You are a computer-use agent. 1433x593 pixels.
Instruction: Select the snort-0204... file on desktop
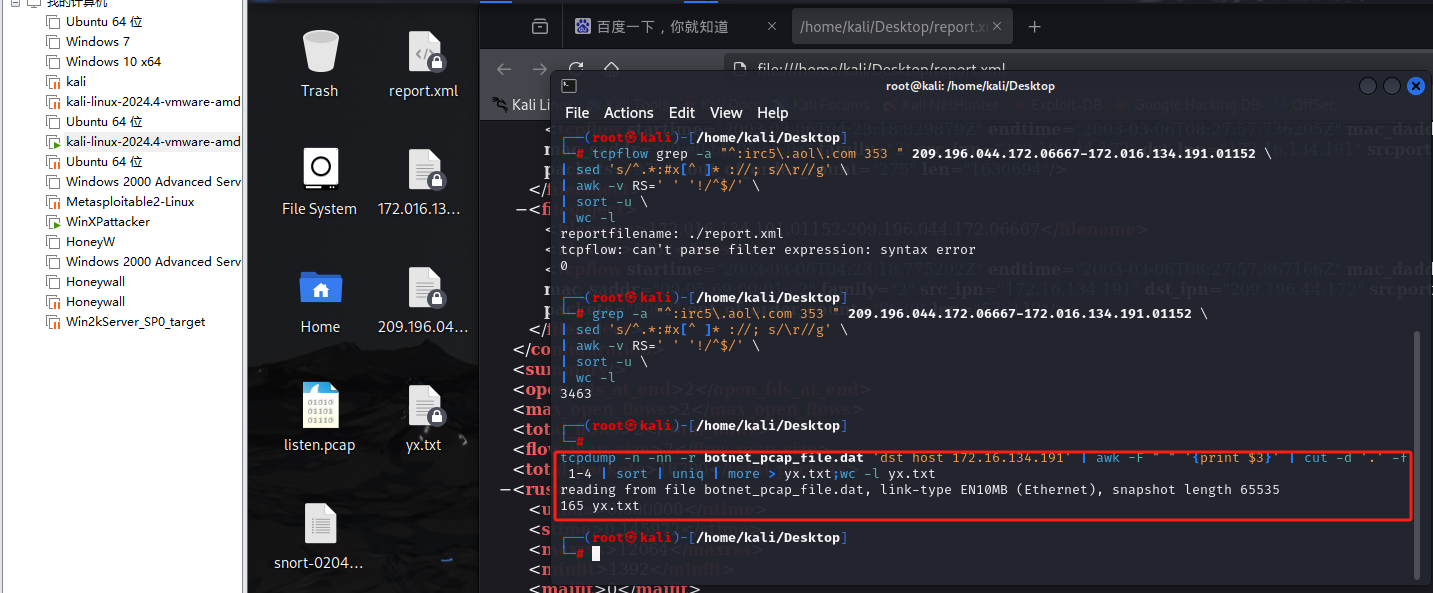320,536
